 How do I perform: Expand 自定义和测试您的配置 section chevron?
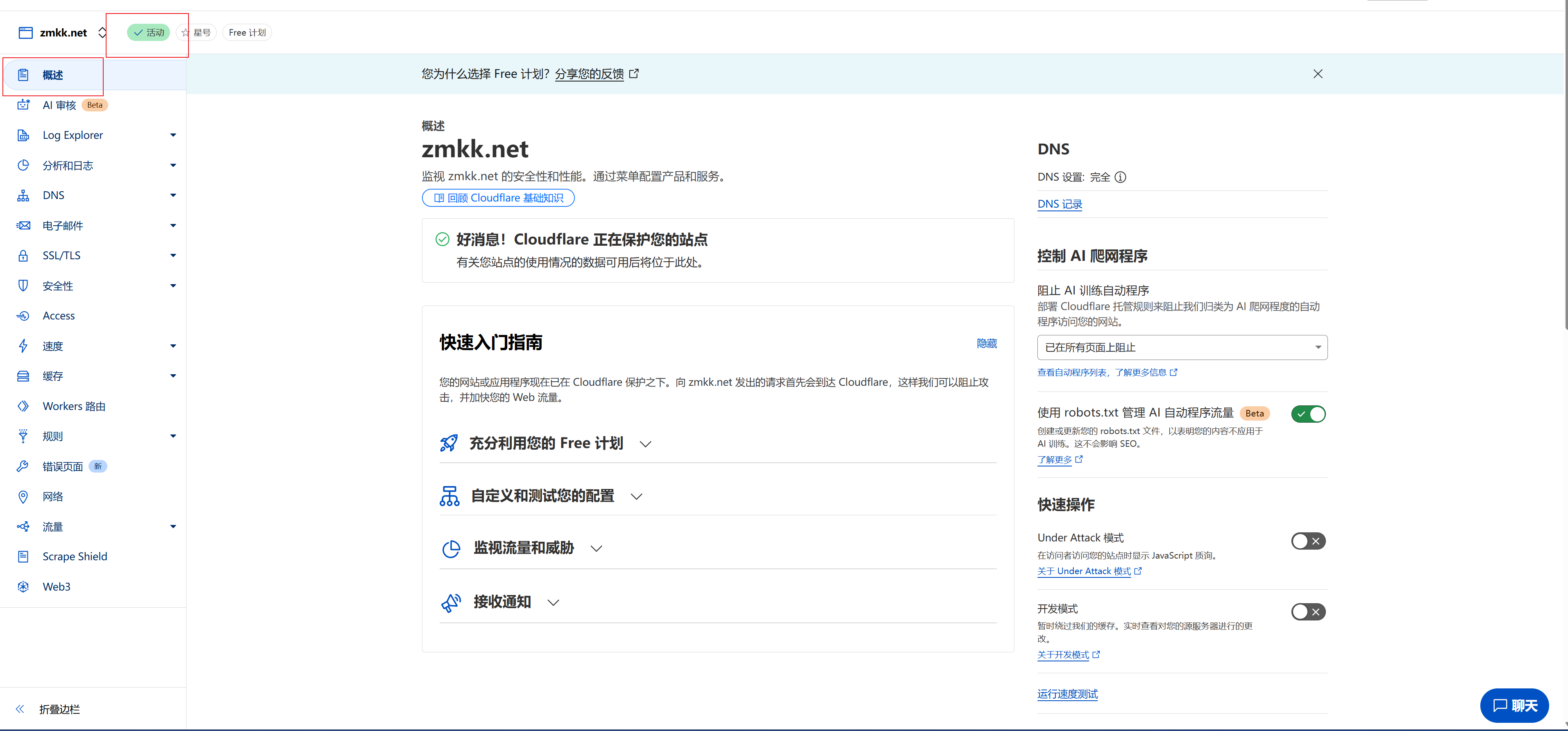(637, 496)
